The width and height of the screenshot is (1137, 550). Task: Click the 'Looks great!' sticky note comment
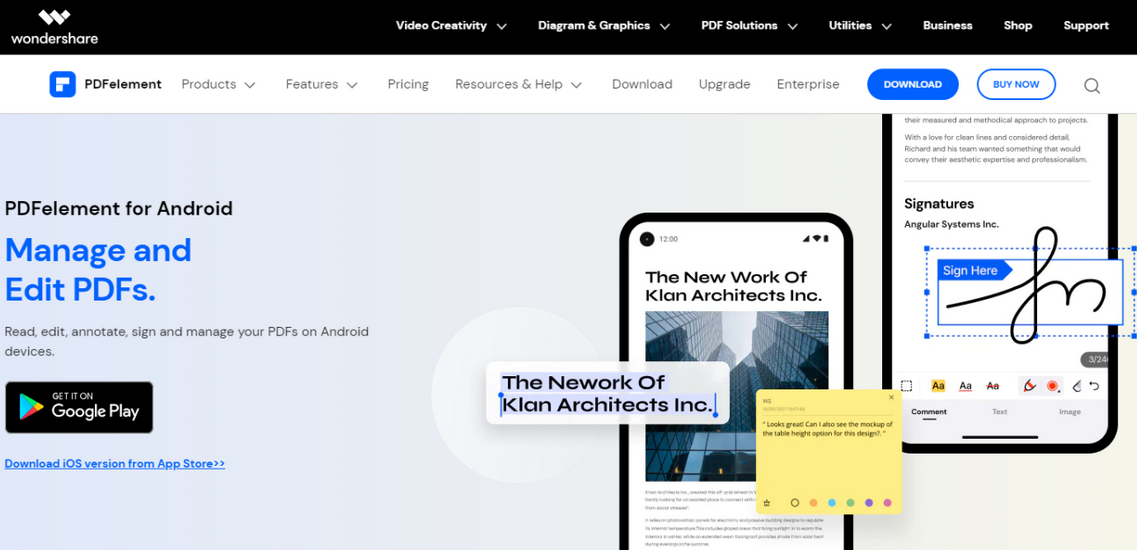827,428
